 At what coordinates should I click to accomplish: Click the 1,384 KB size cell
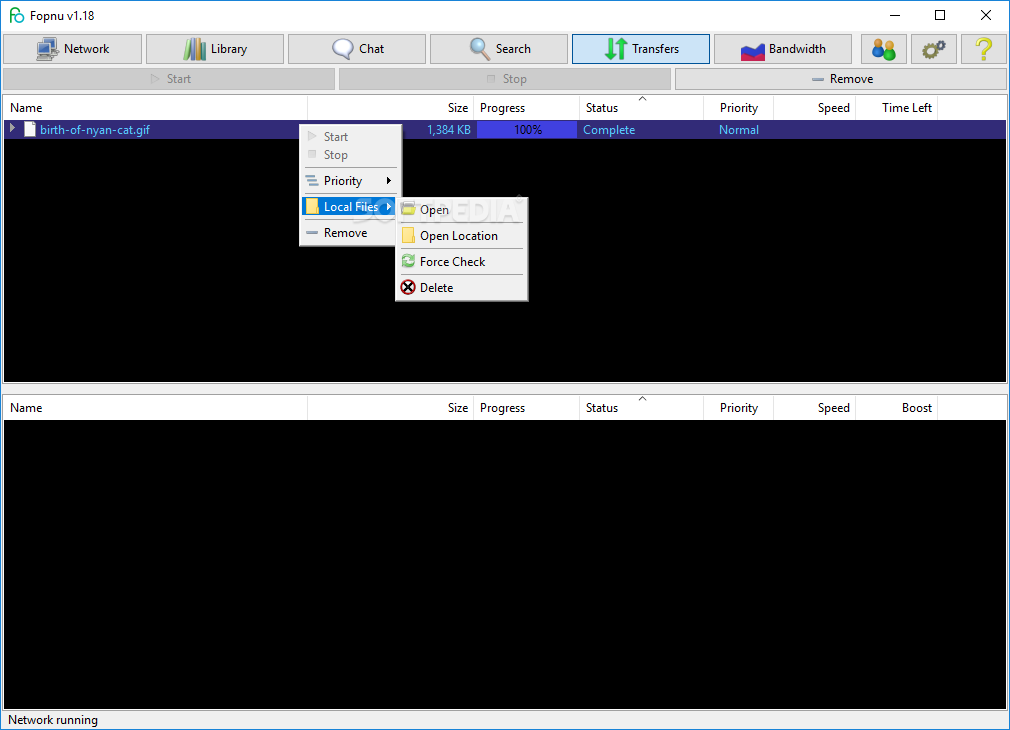[448, 130]
